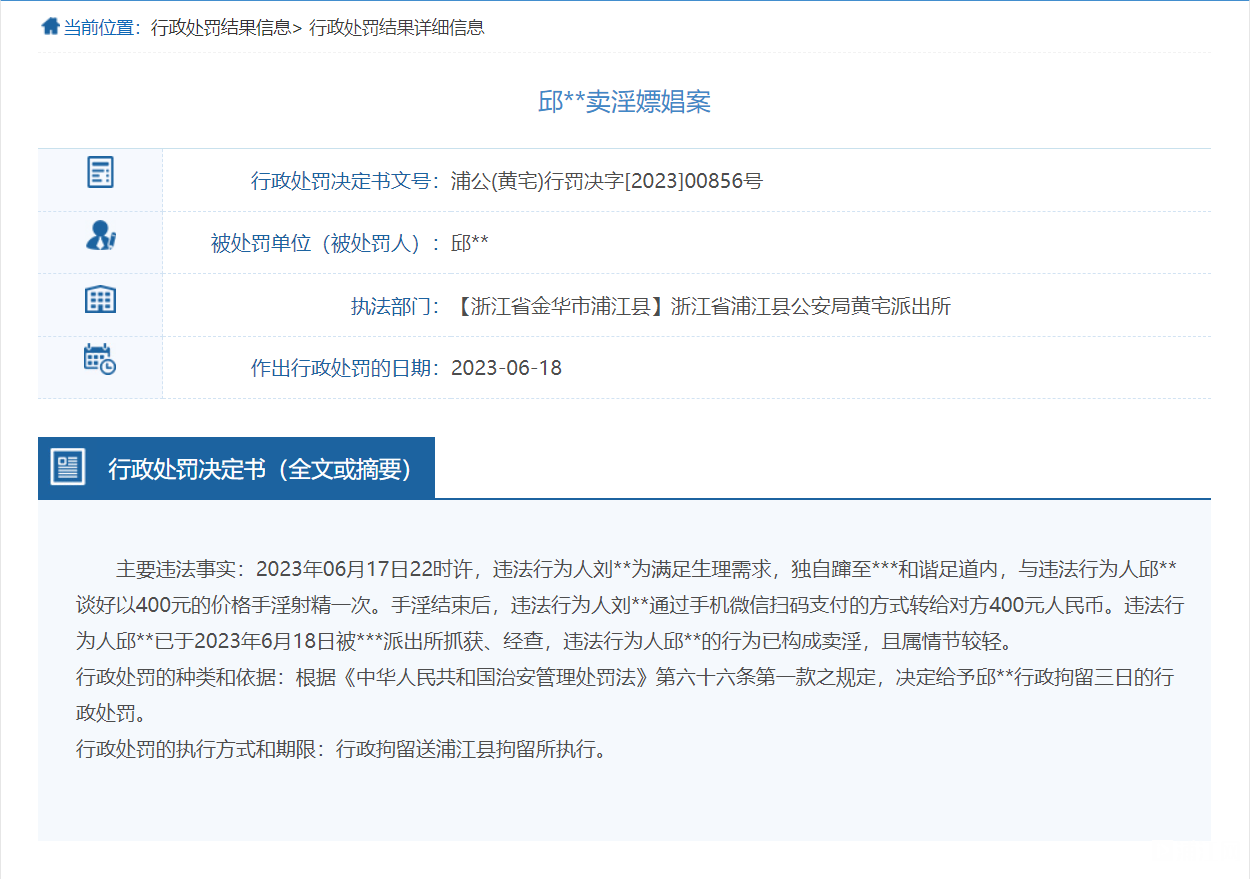Click the penalized person value 邱**

click(x=470, y=243)
